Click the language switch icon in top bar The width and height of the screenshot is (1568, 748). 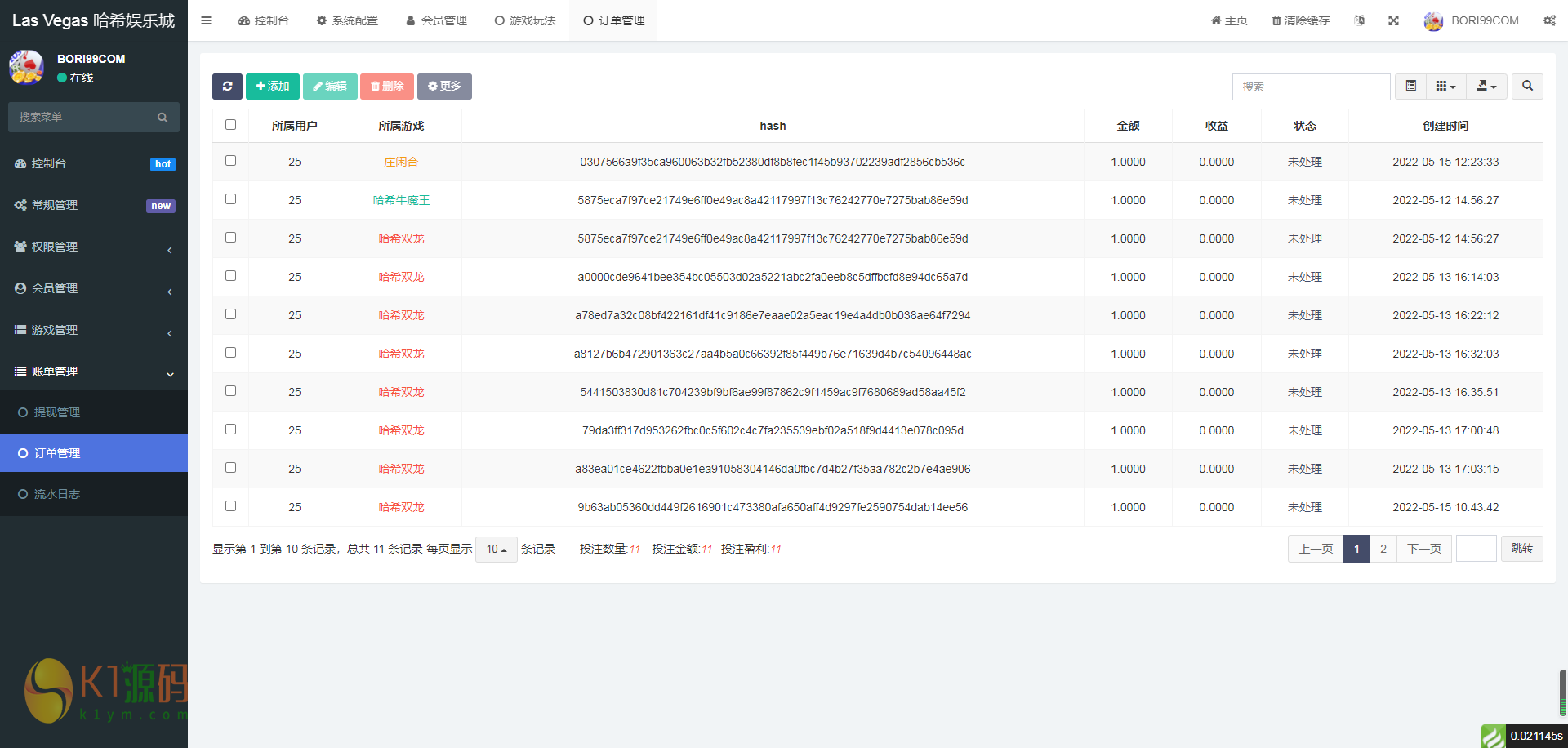[1359, 20]
